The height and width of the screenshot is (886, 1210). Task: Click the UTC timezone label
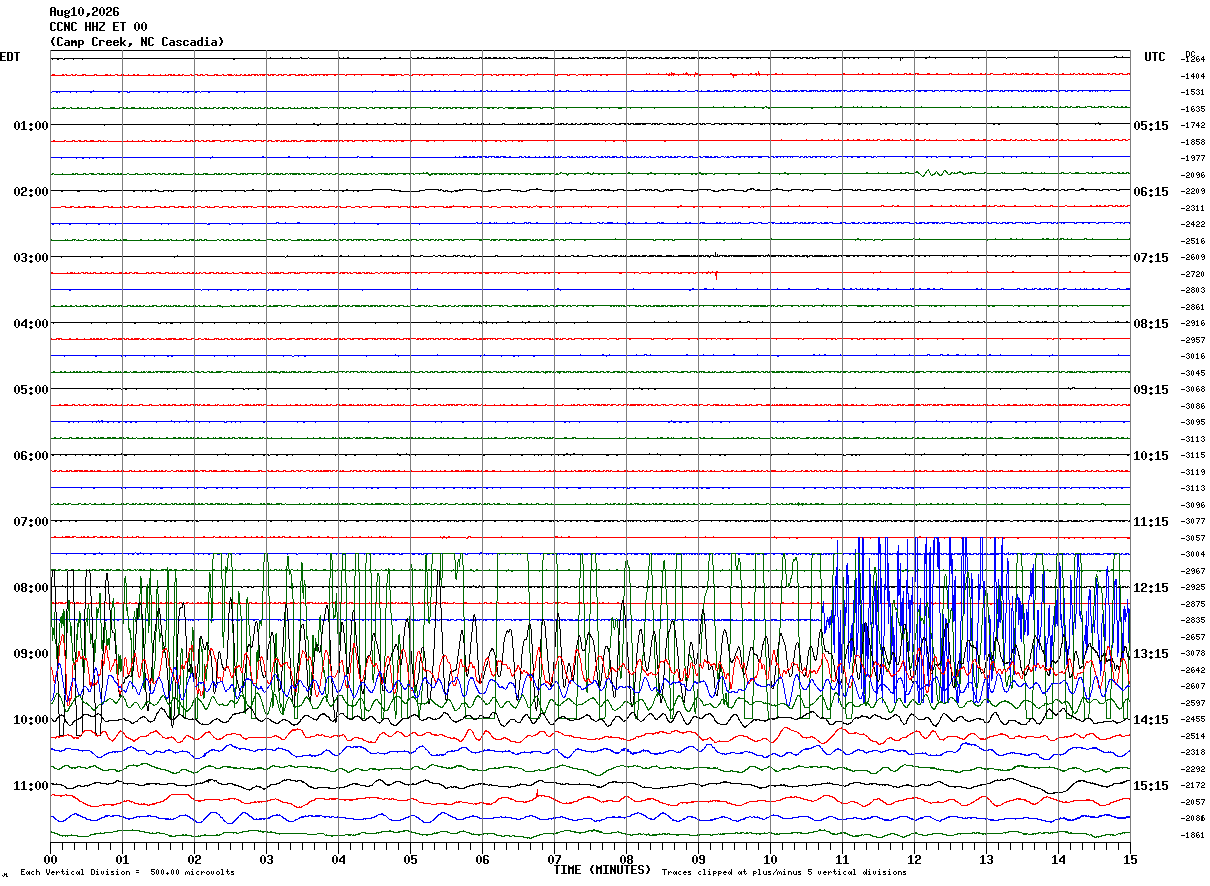(x=1155, y=57)
